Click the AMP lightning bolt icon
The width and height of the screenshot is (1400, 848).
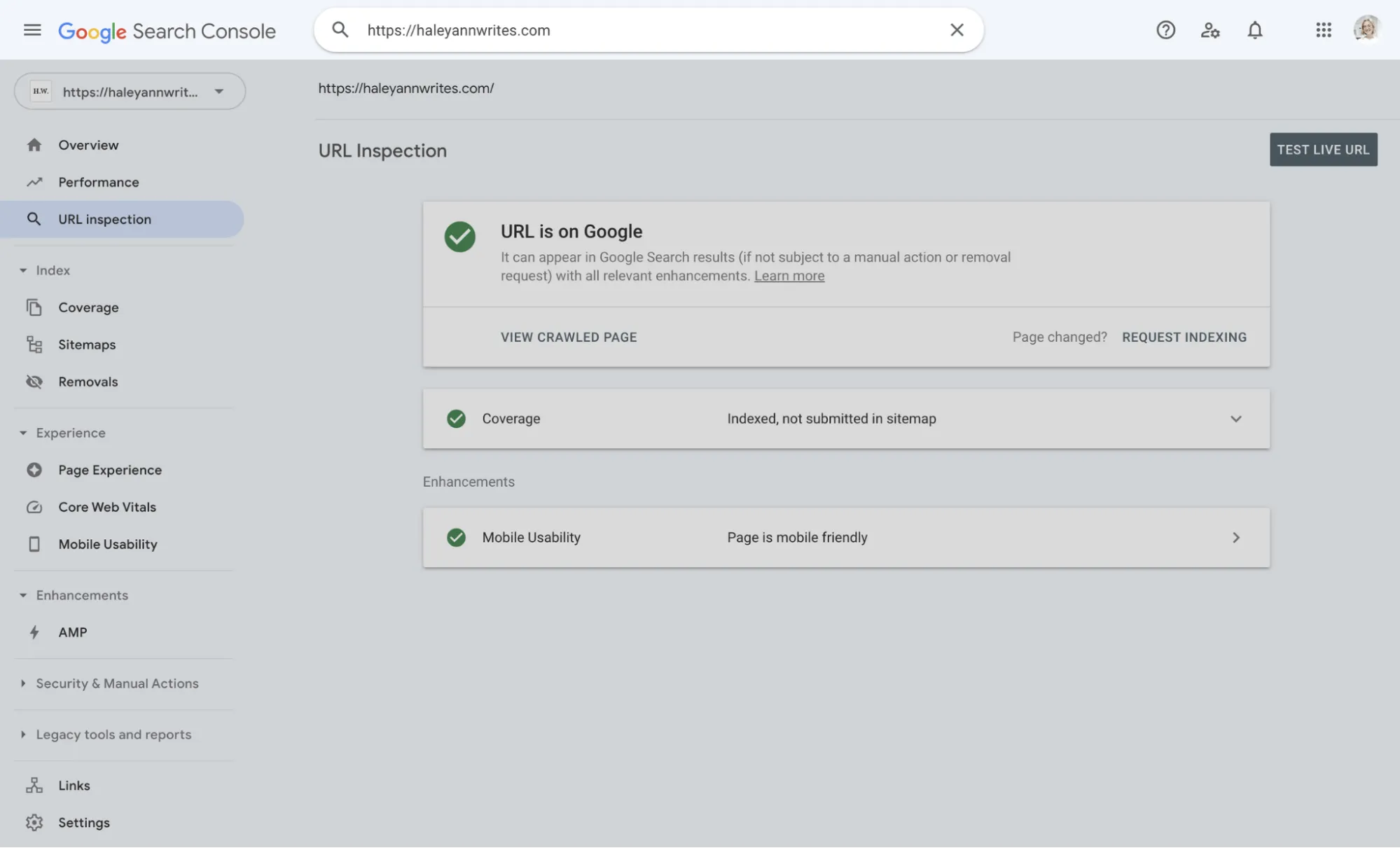34,632
